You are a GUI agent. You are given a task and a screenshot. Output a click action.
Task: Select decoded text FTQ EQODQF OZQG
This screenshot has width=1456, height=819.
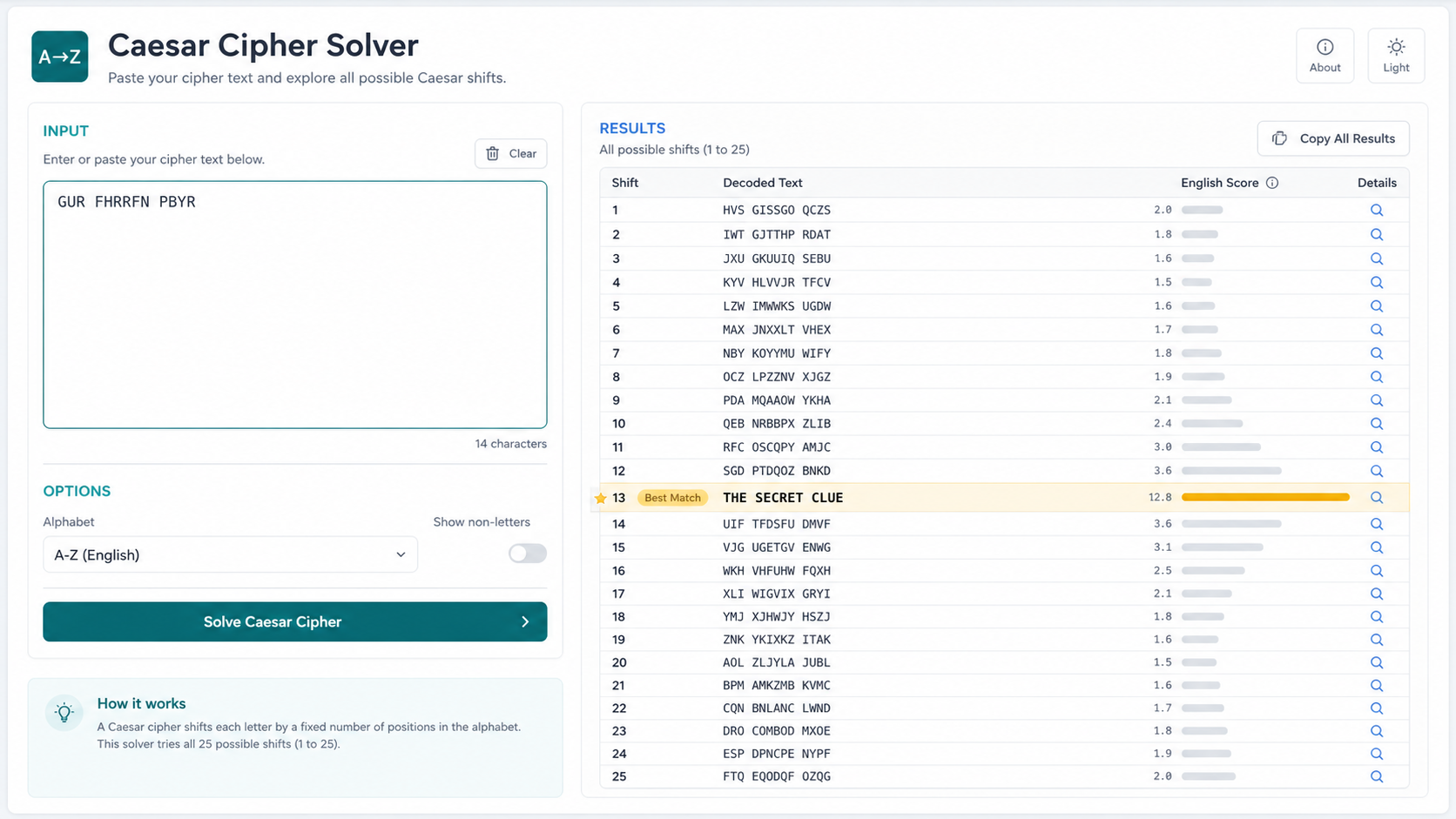(x=777, y=776)
